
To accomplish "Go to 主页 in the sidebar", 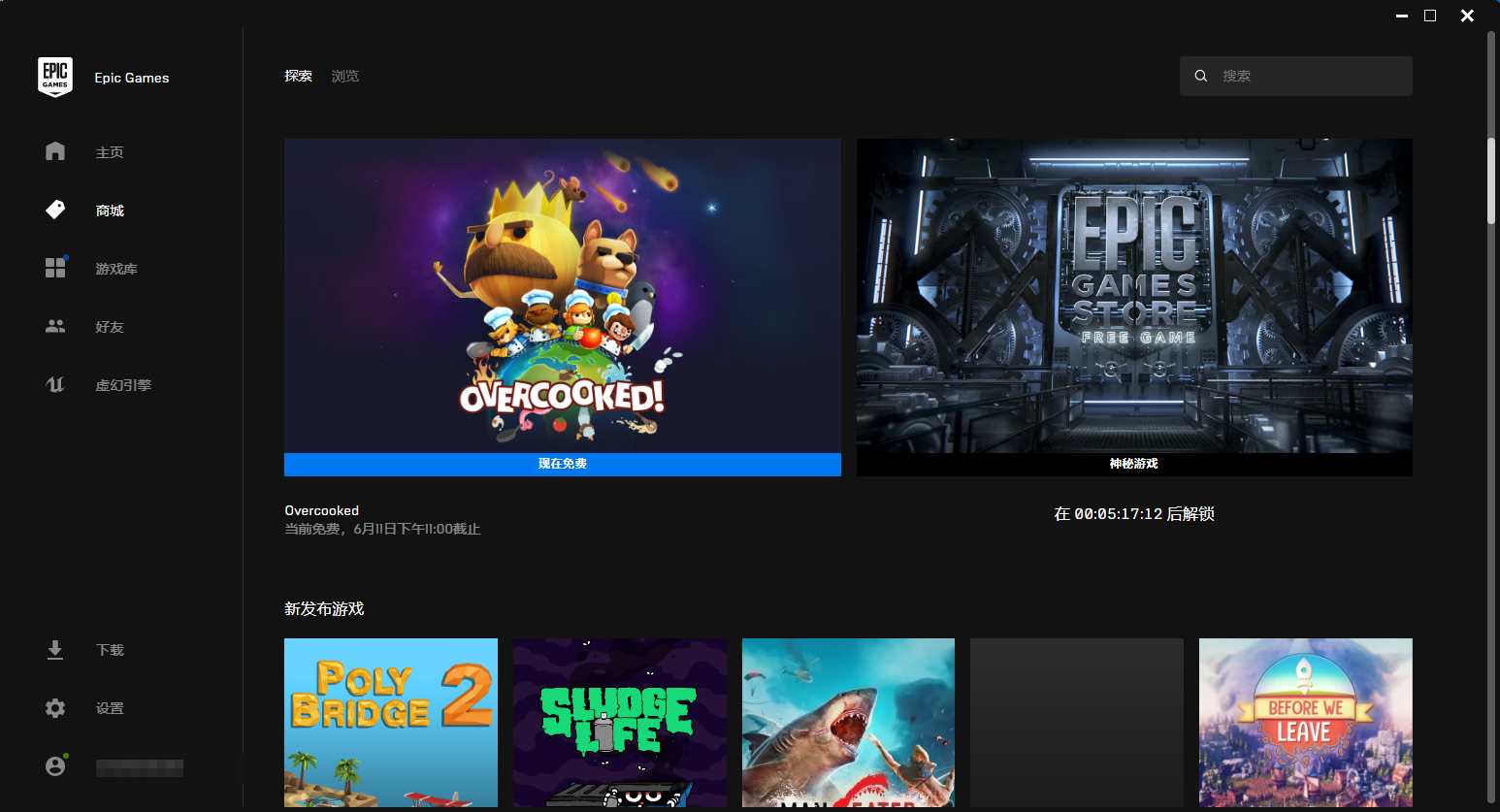I will coord(110,152).
